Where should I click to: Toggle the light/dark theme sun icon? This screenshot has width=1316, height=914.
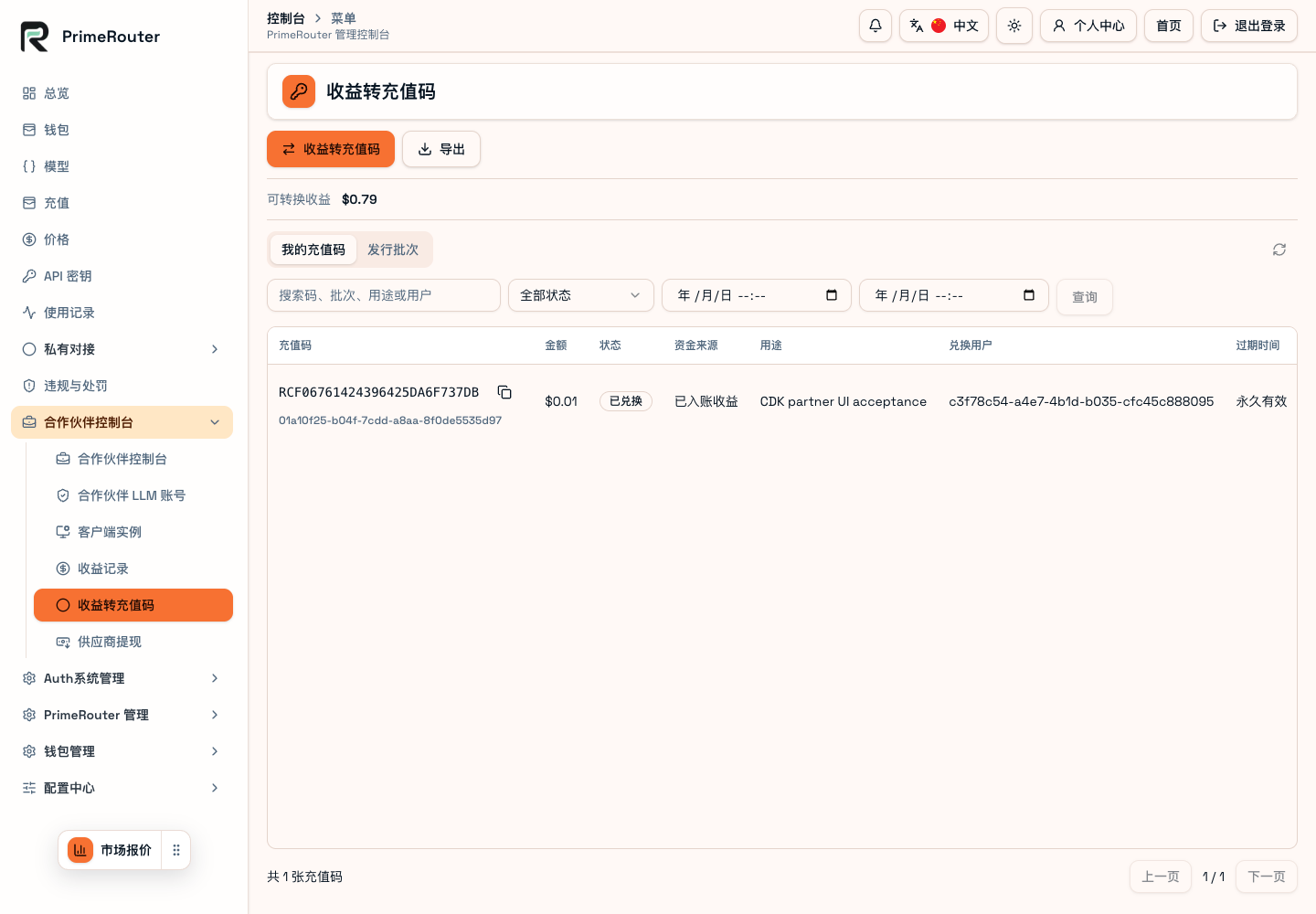click(x=1014, y=26)
